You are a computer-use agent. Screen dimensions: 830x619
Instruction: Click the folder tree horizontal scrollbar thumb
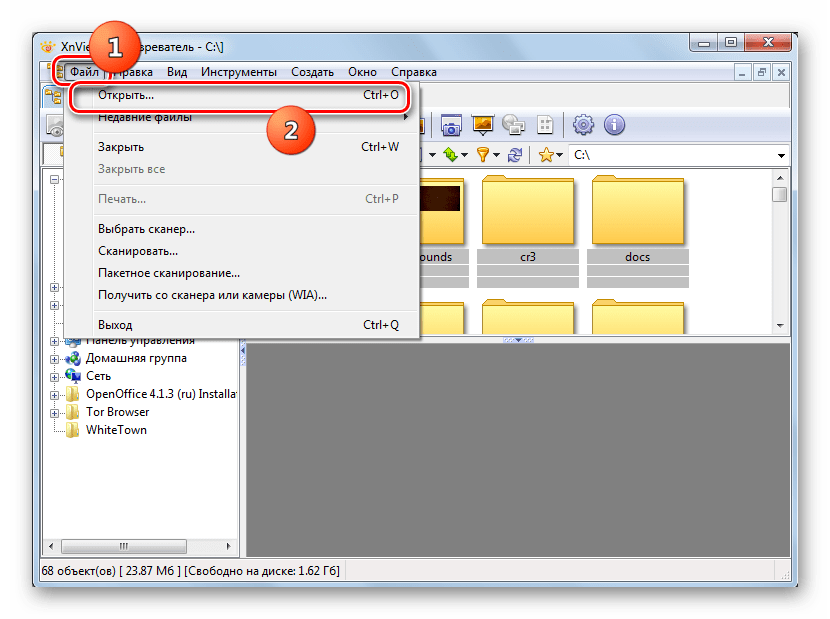[124, 546]
